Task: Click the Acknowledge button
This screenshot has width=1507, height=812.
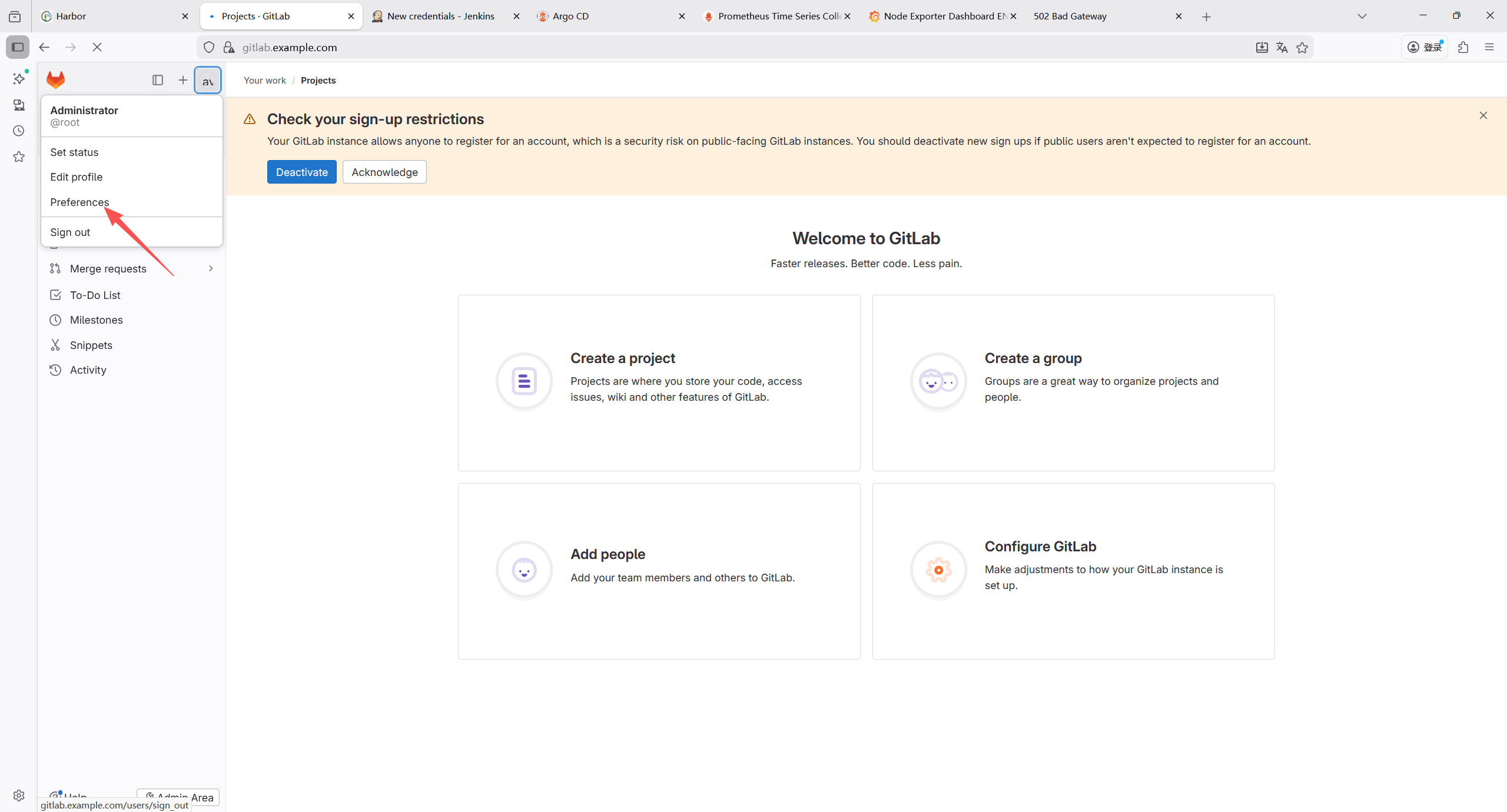Action: click(384, 172)
